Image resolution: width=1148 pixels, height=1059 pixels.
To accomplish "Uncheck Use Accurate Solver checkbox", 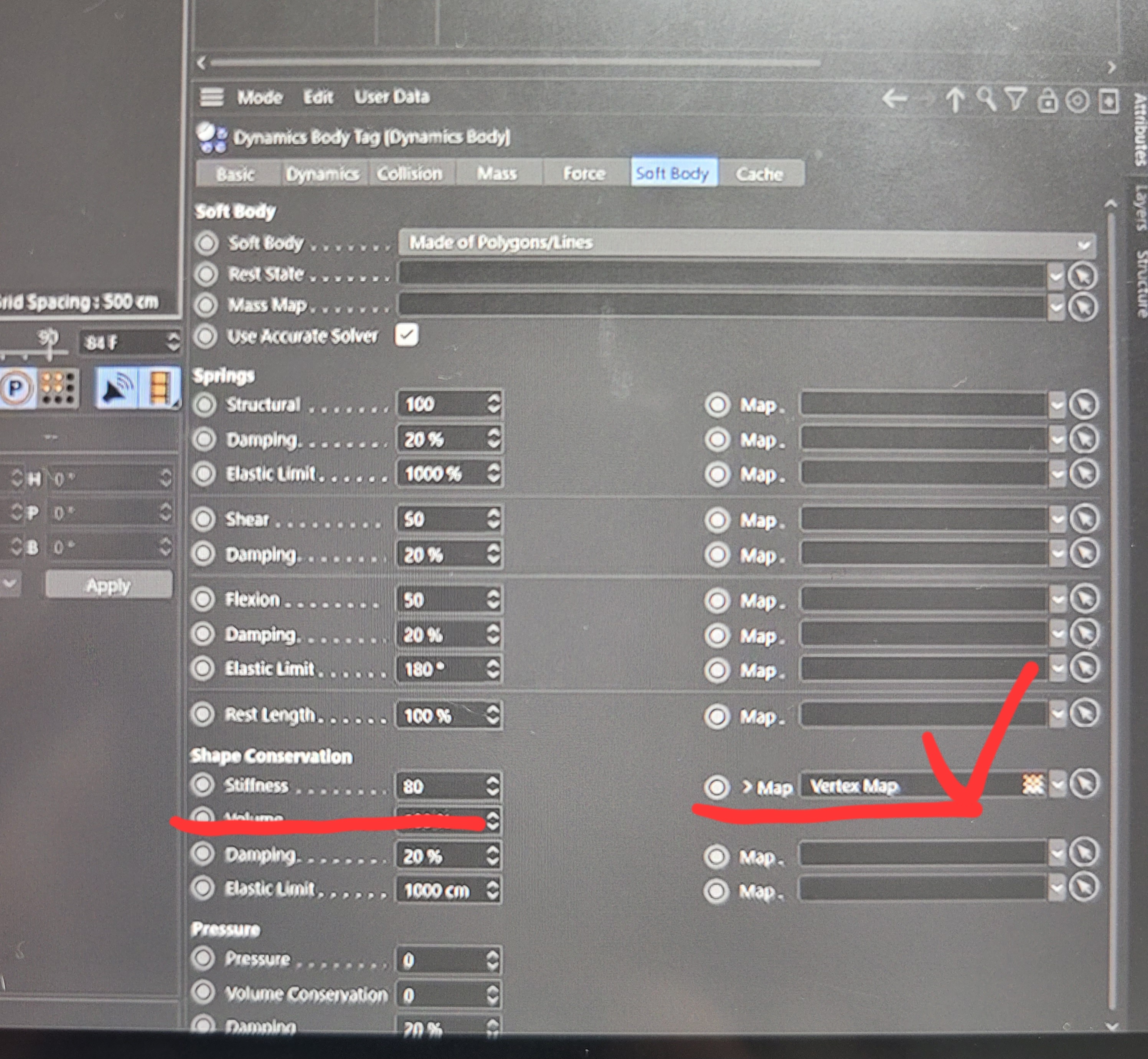I will pos(406,335).
